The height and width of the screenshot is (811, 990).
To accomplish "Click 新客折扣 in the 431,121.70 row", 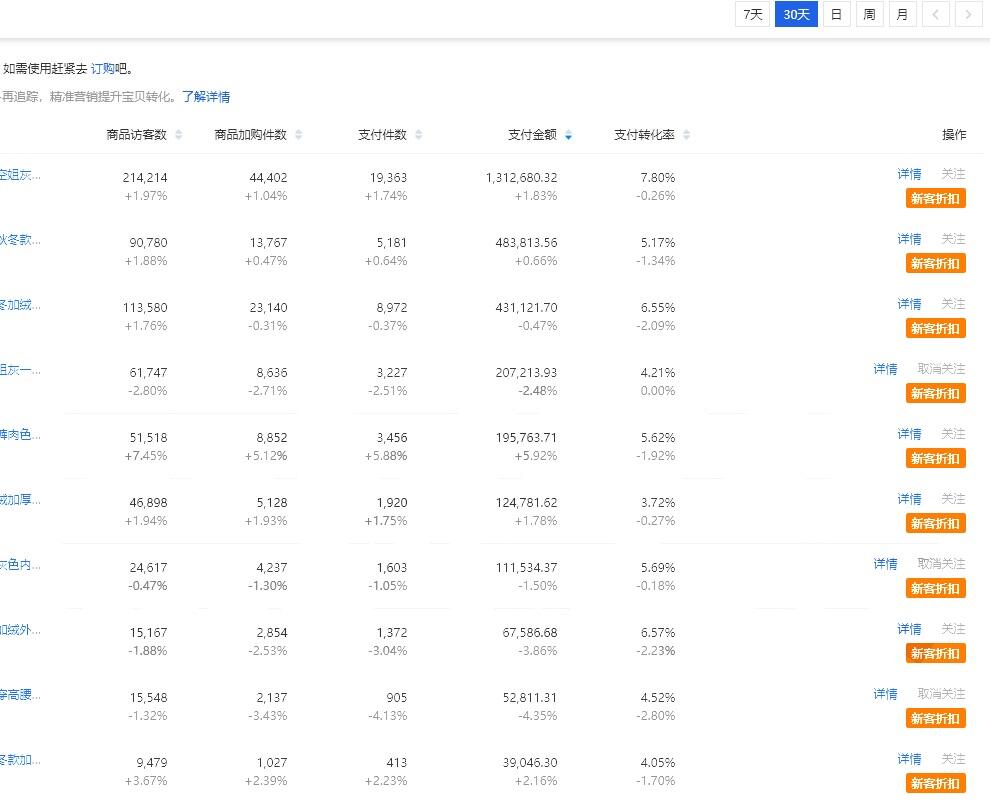I will [x=935, y=329].
